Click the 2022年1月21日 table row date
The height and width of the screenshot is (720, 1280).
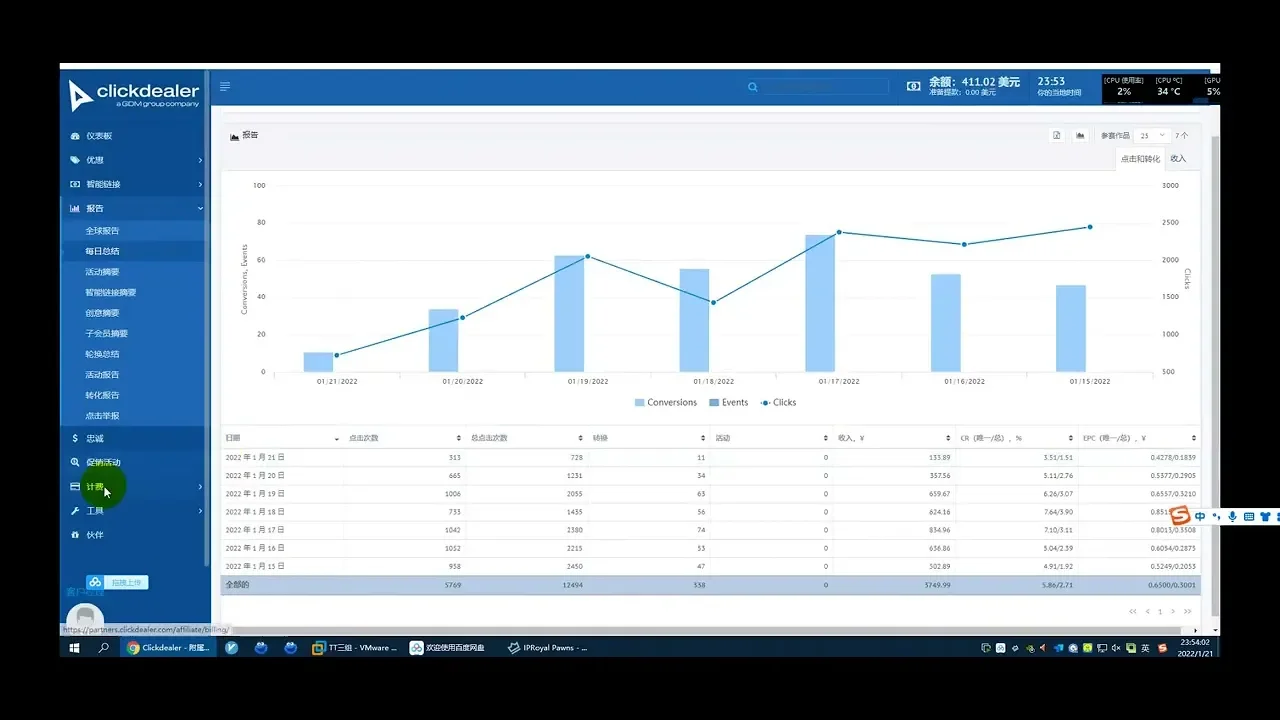[255, 457]
